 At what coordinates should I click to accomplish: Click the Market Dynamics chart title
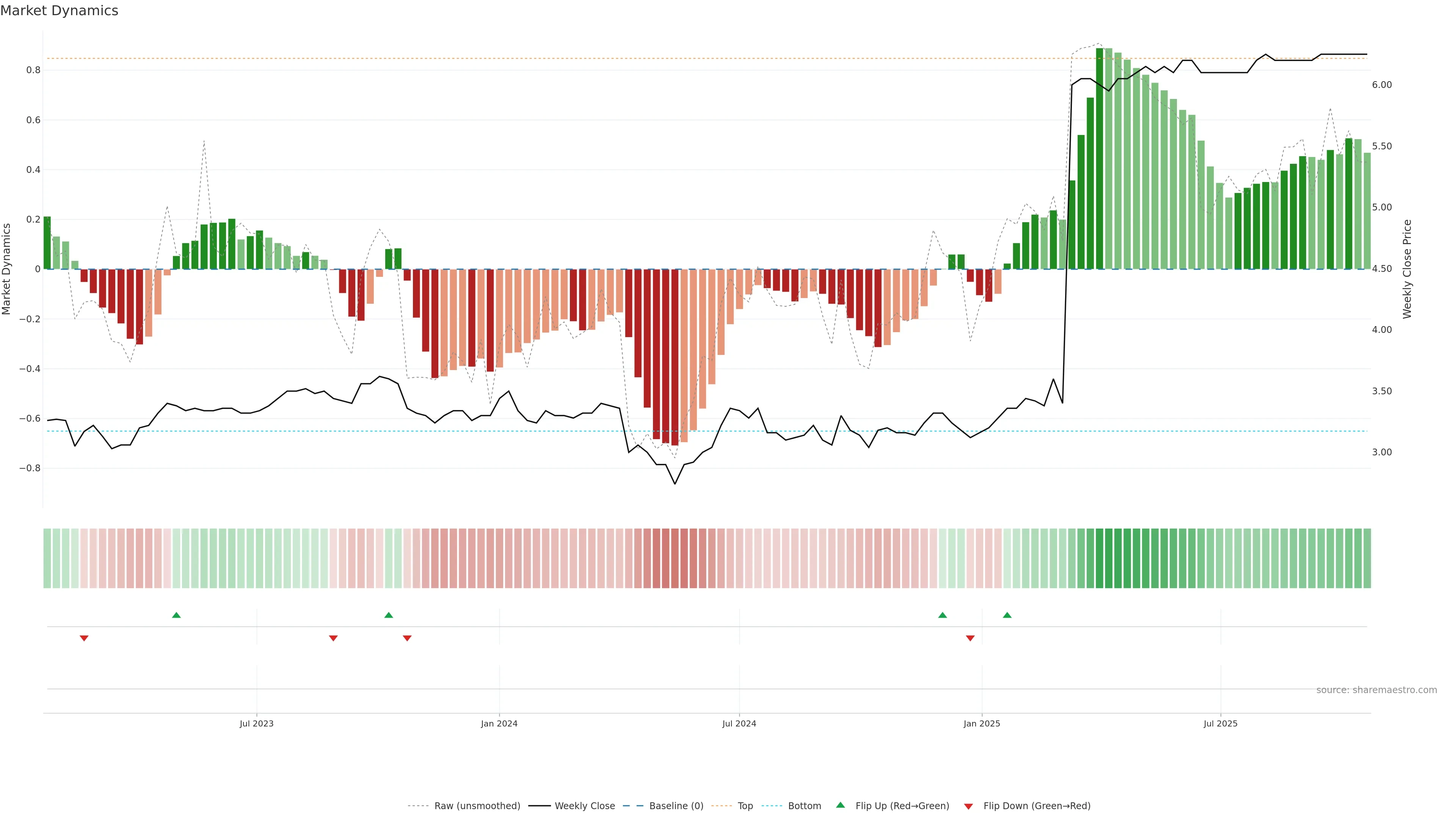60,11
